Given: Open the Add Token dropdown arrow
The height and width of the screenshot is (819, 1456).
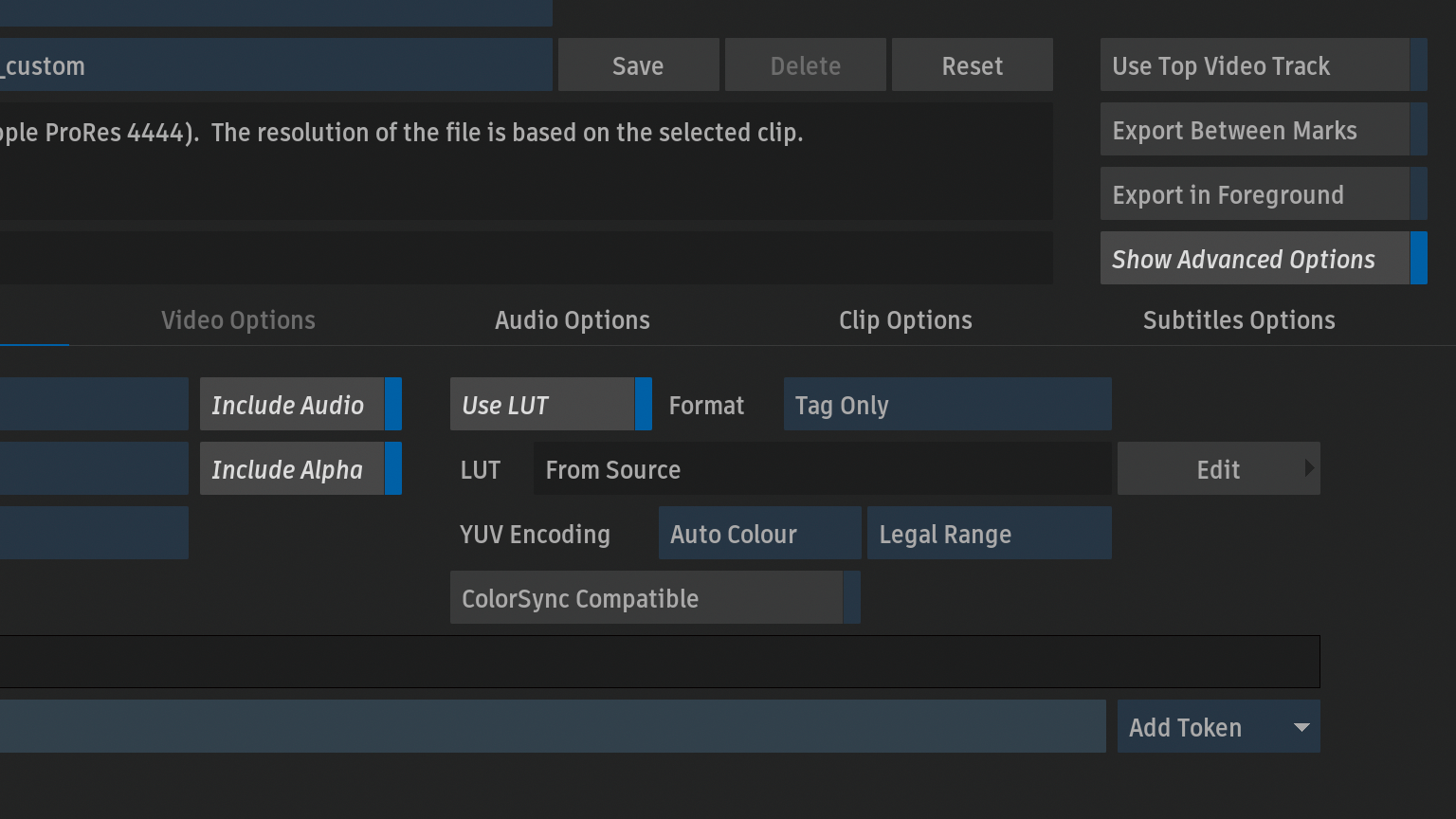Looking at the screenshot, I should coord(1301,727).
